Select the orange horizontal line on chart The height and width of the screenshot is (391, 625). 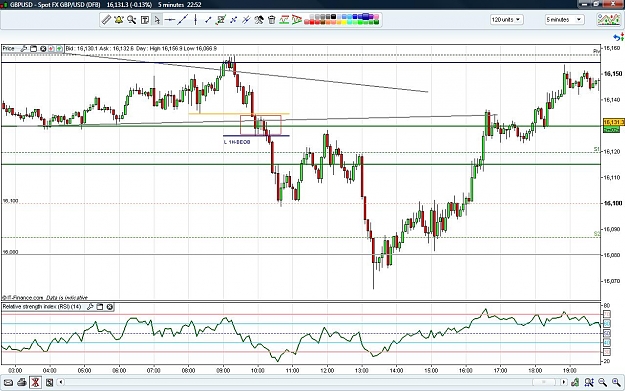click(239, 114)
